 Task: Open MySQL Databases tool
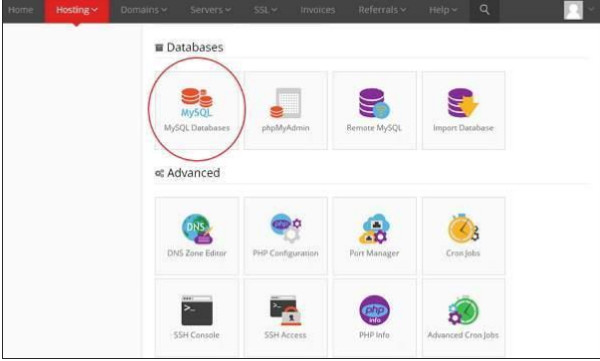point(197,110)
